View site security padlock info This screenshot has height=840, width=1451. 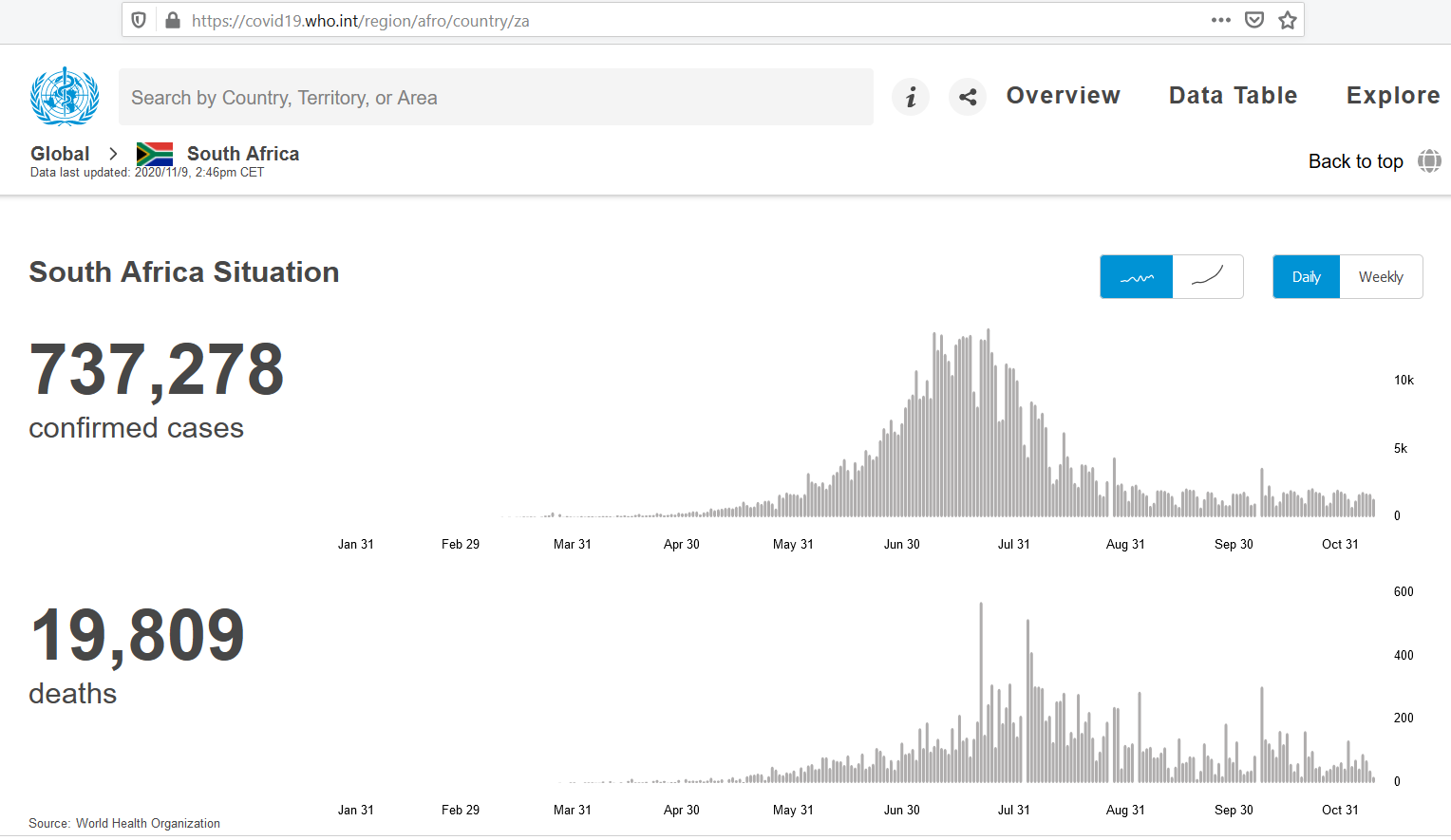(x=173, y=20)
